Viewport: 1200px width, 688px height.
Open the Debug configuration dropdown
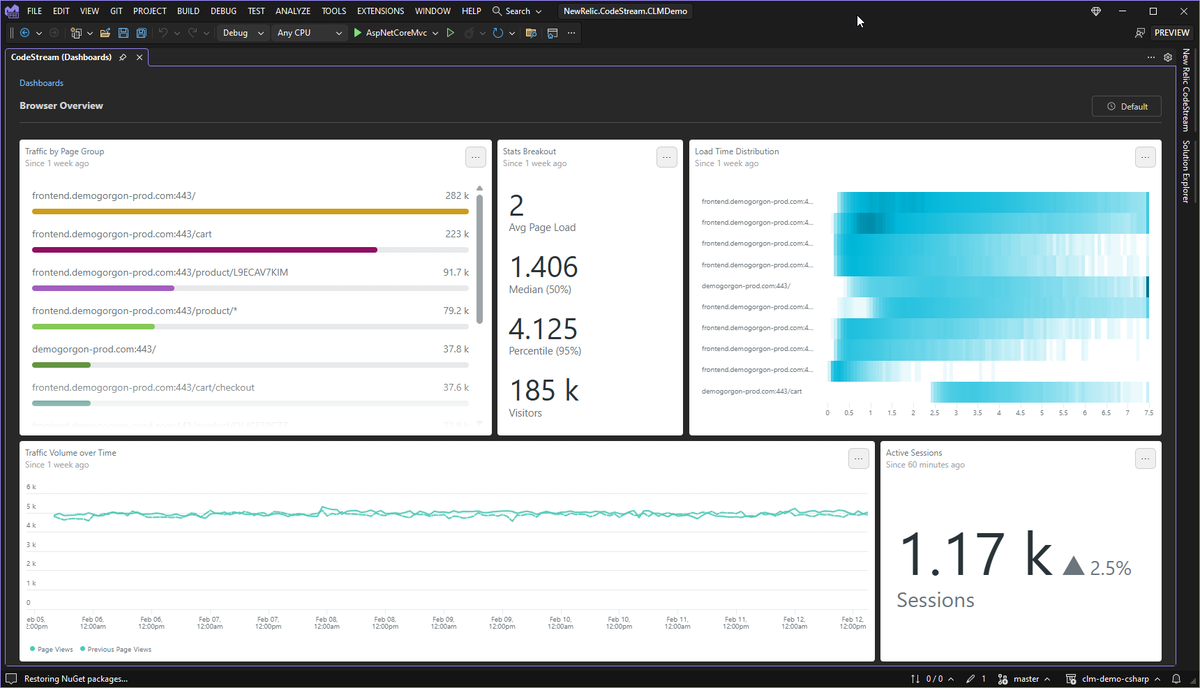243,33
